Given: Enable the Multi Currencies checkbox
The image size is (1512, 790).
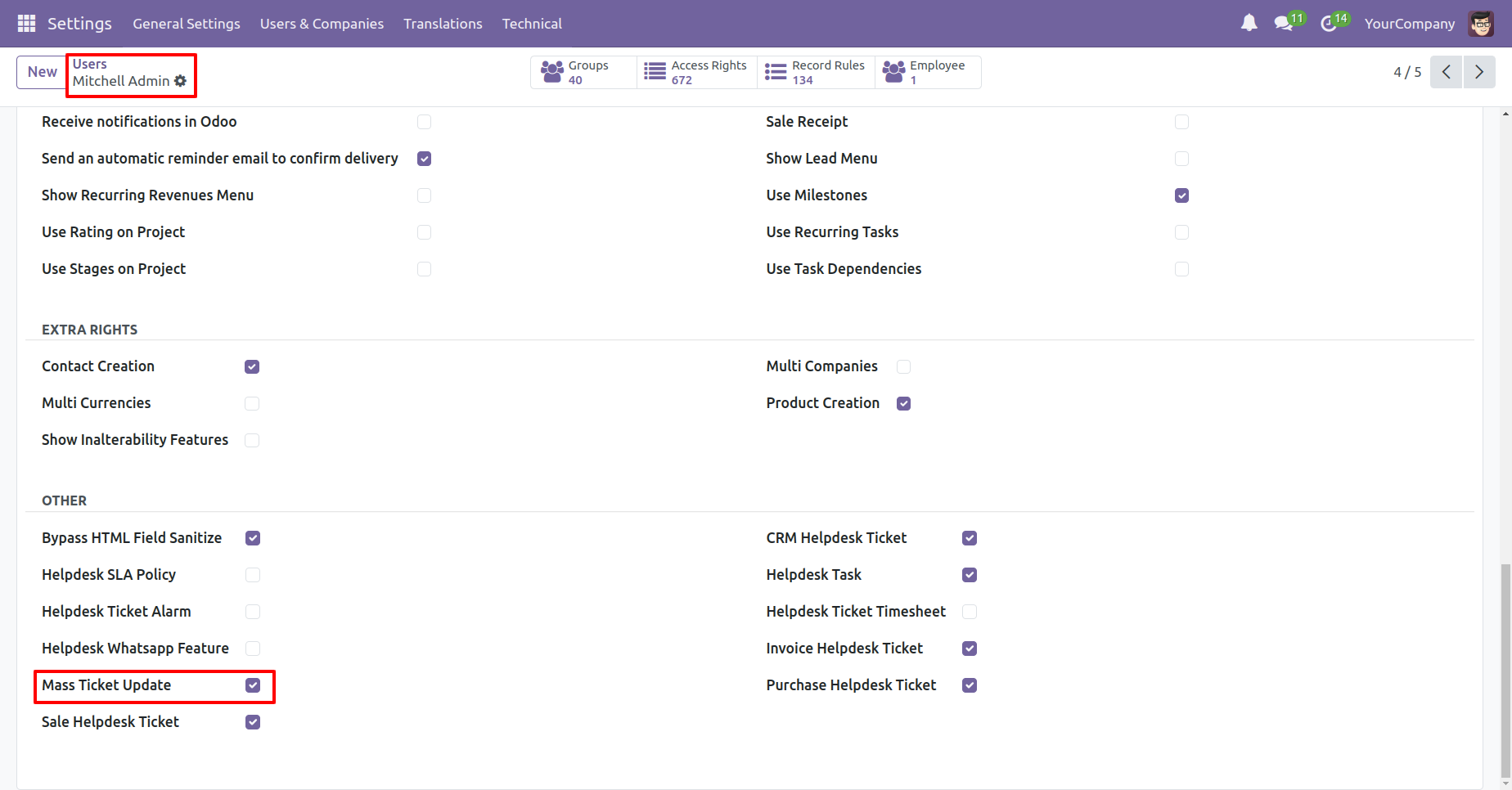Looking at the screenshot, I should pyautogui.click(x=252, y=403).
